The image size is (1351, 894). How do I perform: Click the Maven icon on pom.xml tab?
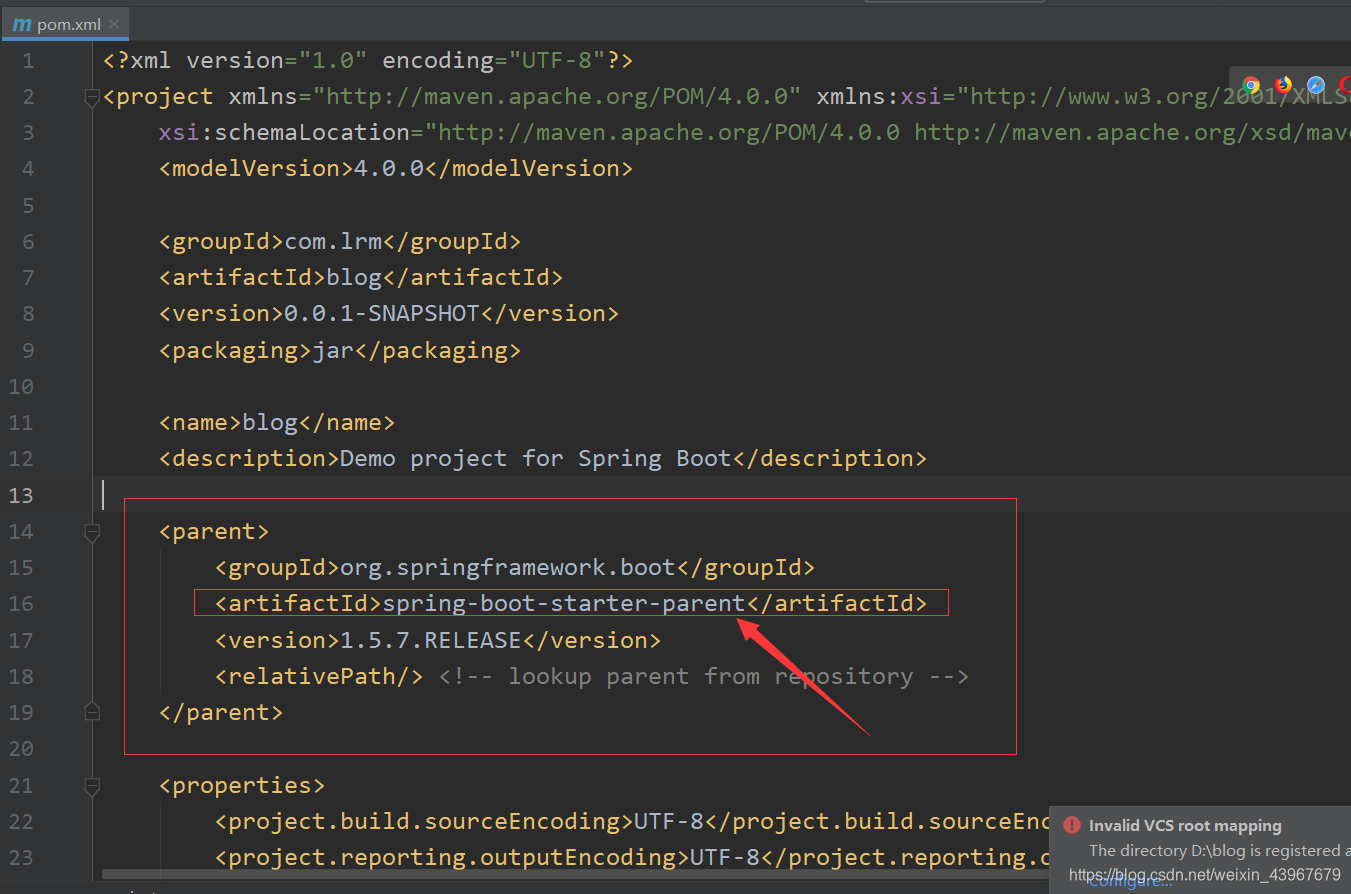coord(22,24)
